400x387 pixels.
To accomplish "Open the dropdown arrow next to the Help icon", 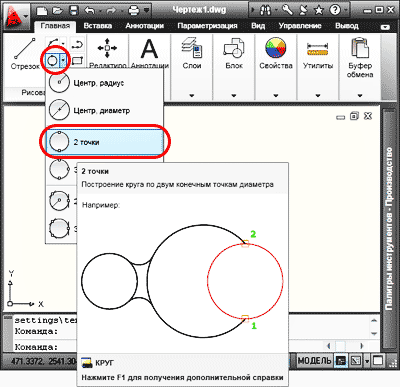I will 345,11.
